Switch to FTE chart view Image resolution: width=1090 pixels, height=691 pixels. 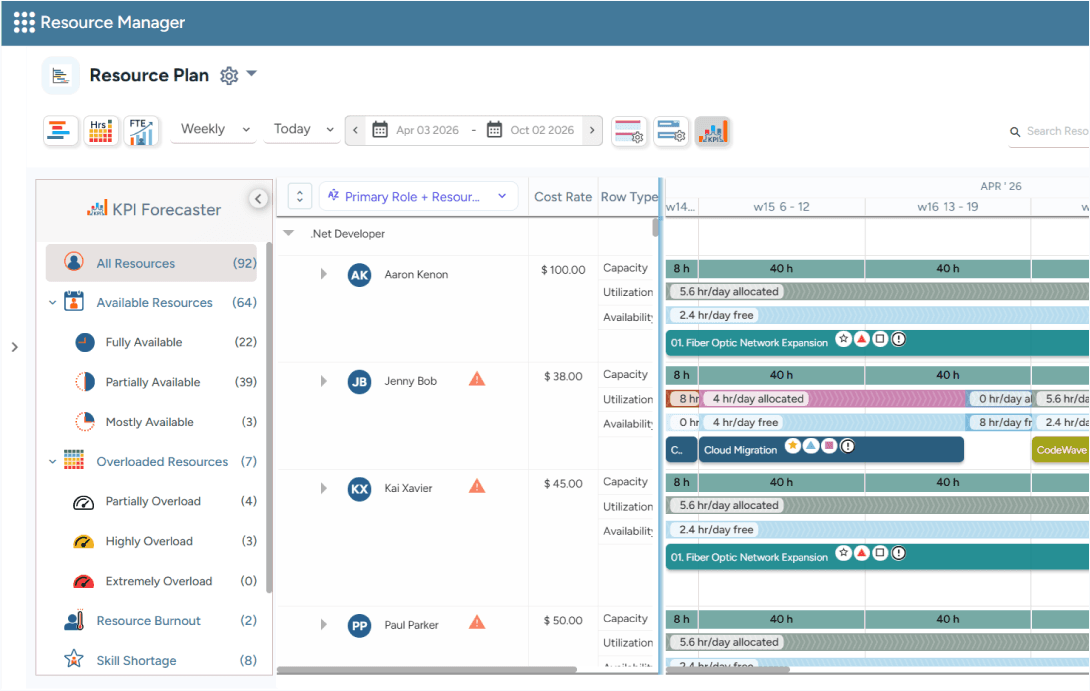[141, 130]
